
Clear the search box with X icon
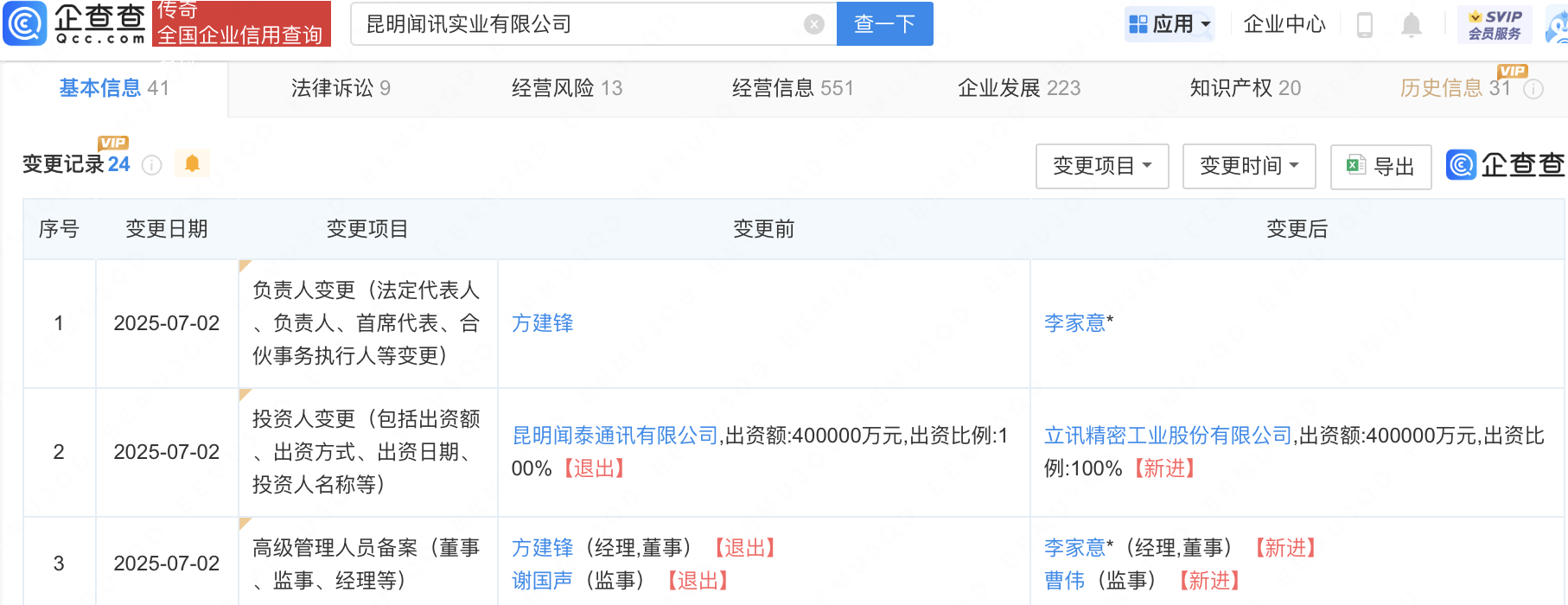coord(813,24)
